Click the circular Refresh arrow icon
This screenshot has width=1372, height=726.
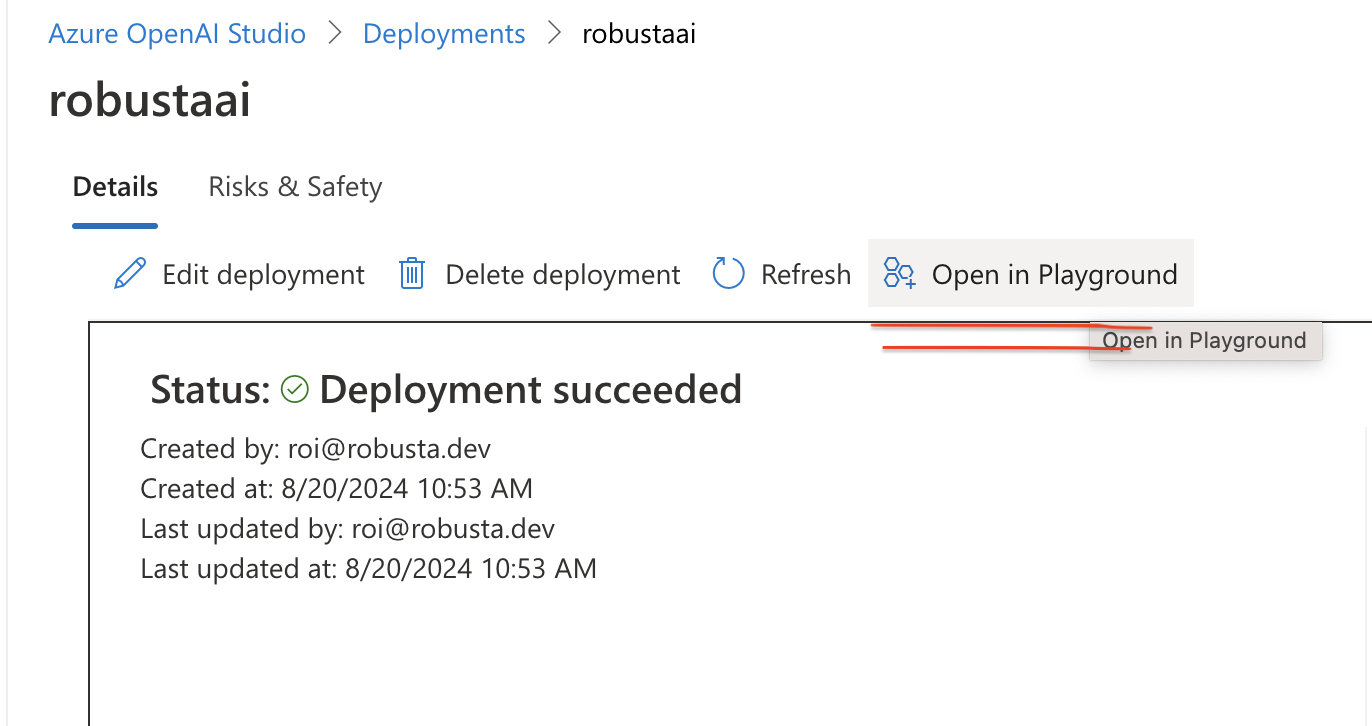[728, 274]
